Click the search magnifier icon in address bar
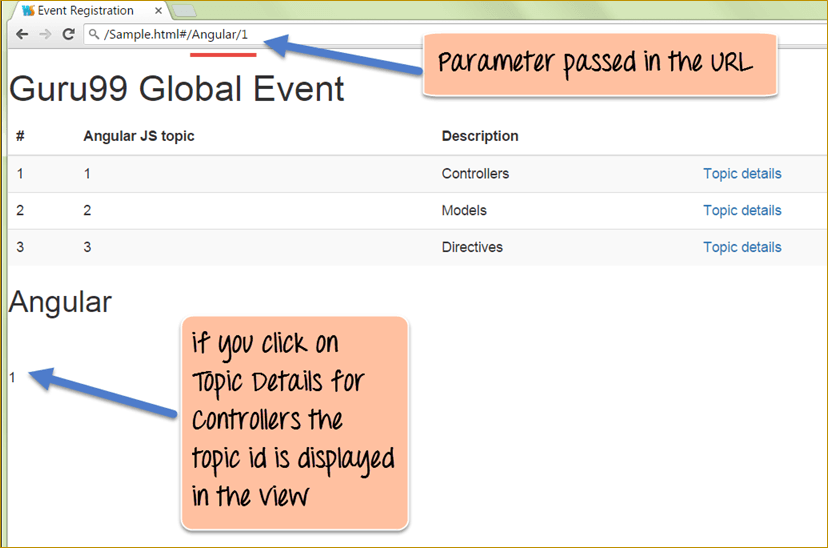The image size is (828, 548). click(x=94, y=35)
